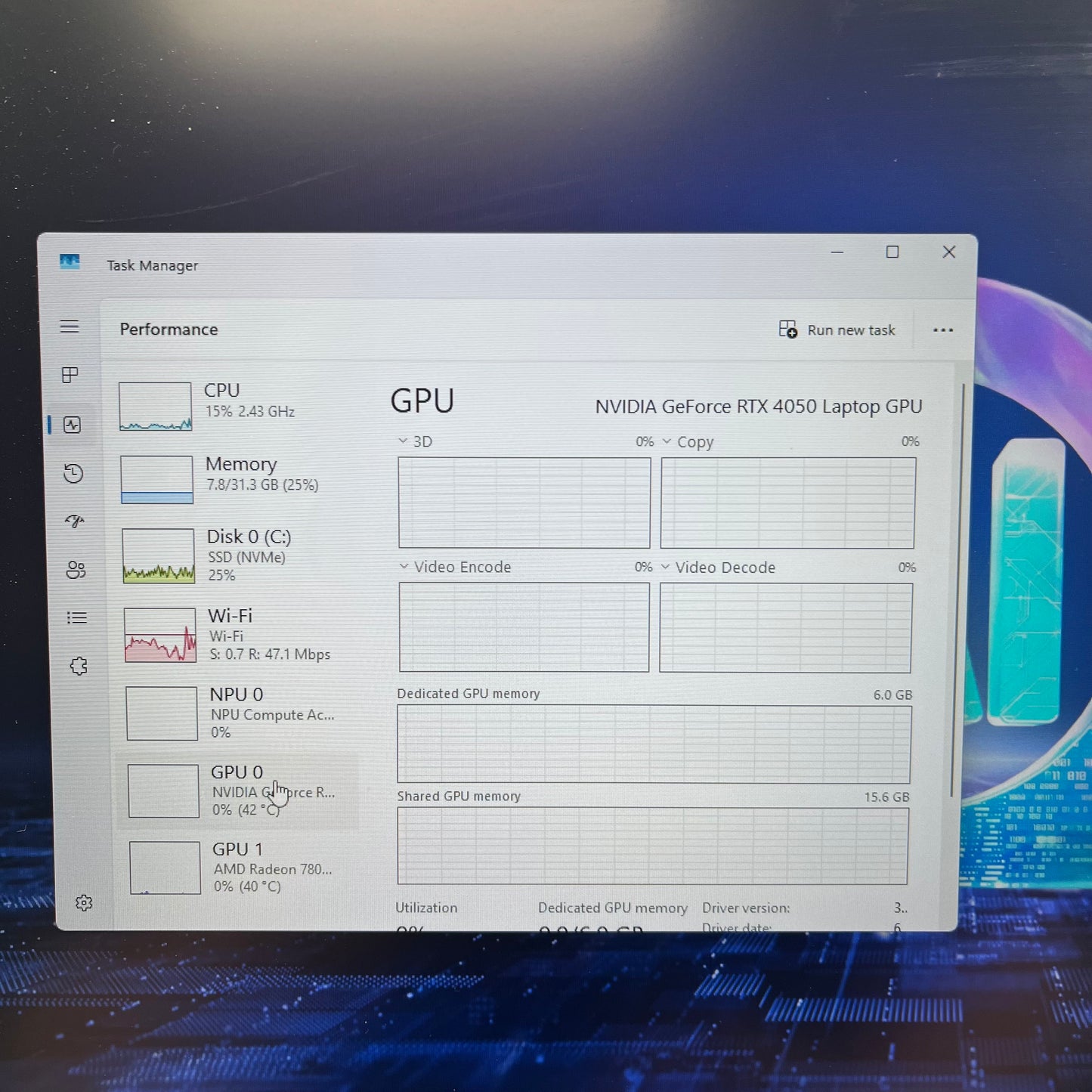Open the Video Encode engine dropdown

455,567
